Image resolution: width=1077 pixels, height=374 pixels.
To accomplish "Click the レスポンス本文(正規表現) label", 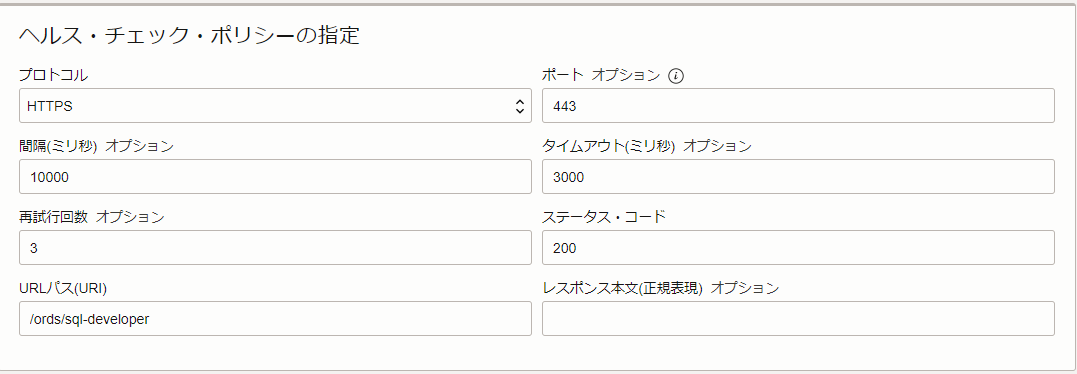I will coord(622,288).
